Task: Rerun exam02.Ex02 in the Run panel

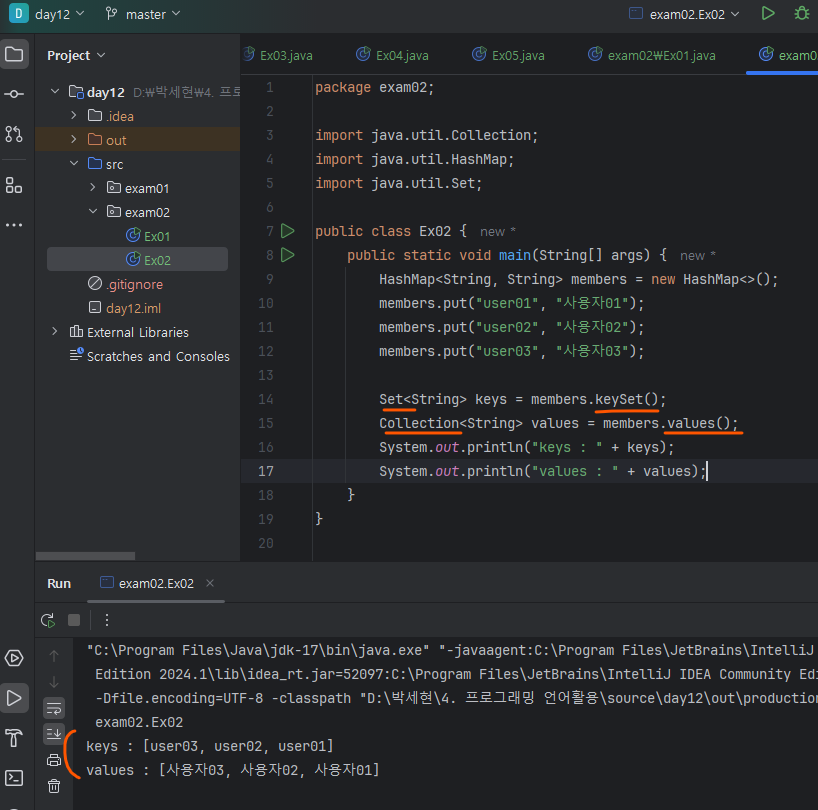Action: [47, 620]
